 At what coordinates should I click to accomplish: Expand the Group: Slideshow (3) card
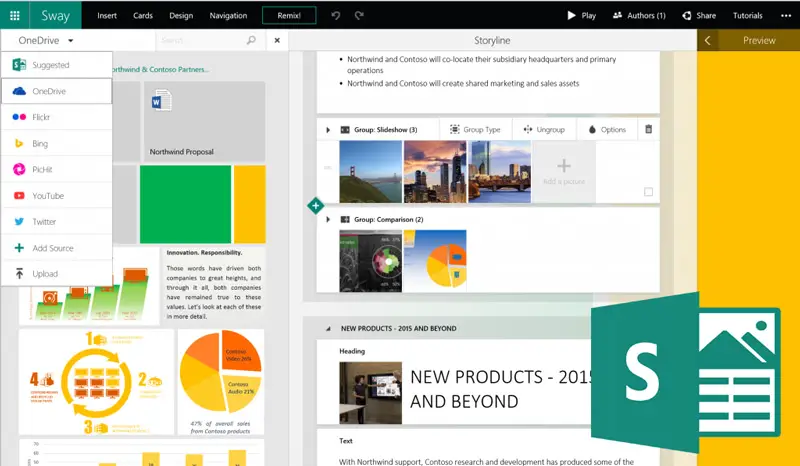click(328, 130)
